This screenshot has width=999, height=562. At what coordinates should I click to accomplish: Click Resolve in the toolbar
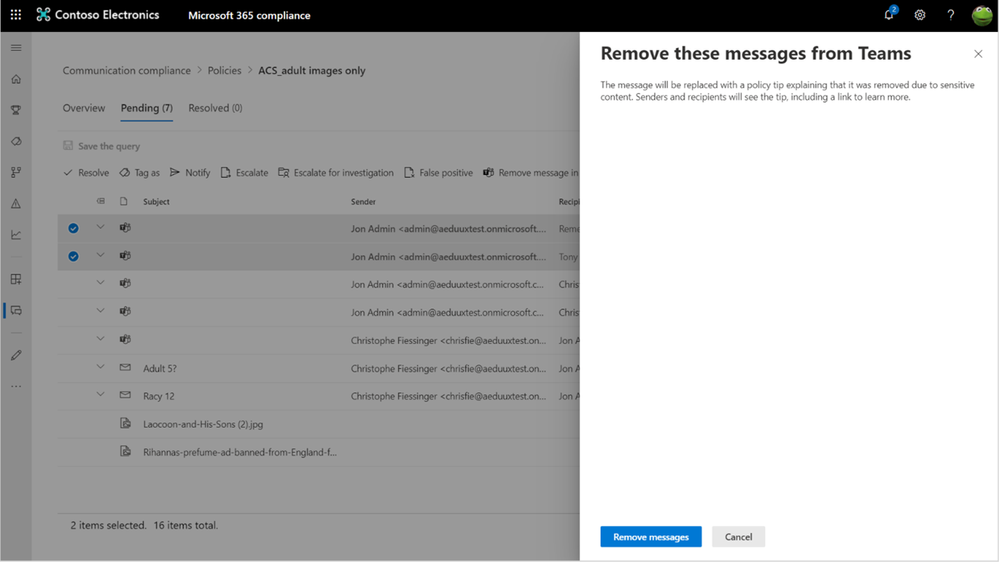point(86,173)
